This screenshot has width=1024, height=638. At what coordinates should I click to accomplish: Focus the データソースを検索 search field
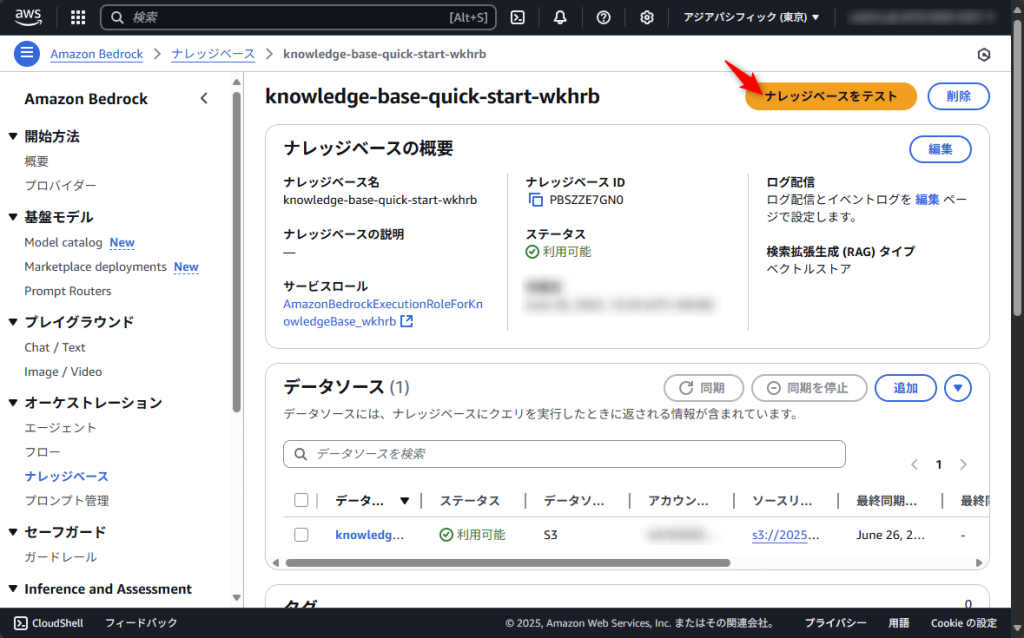[564, 454]
